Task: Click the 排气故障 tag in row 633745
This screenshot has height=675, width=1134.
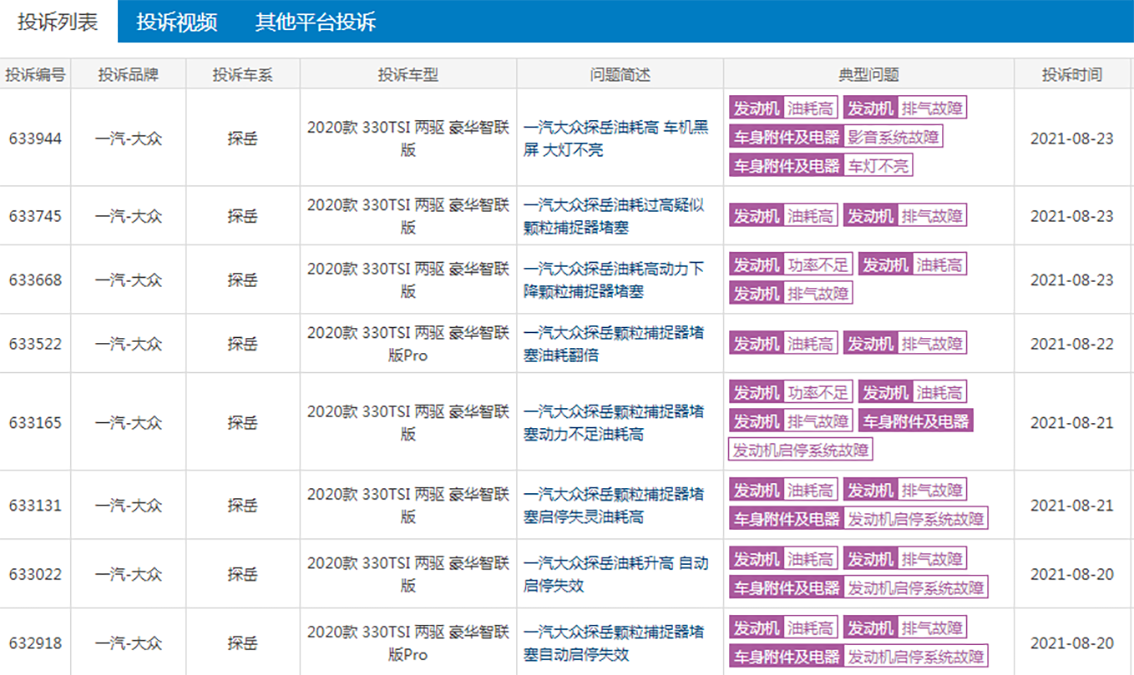Action: click(x=932, y=216)
